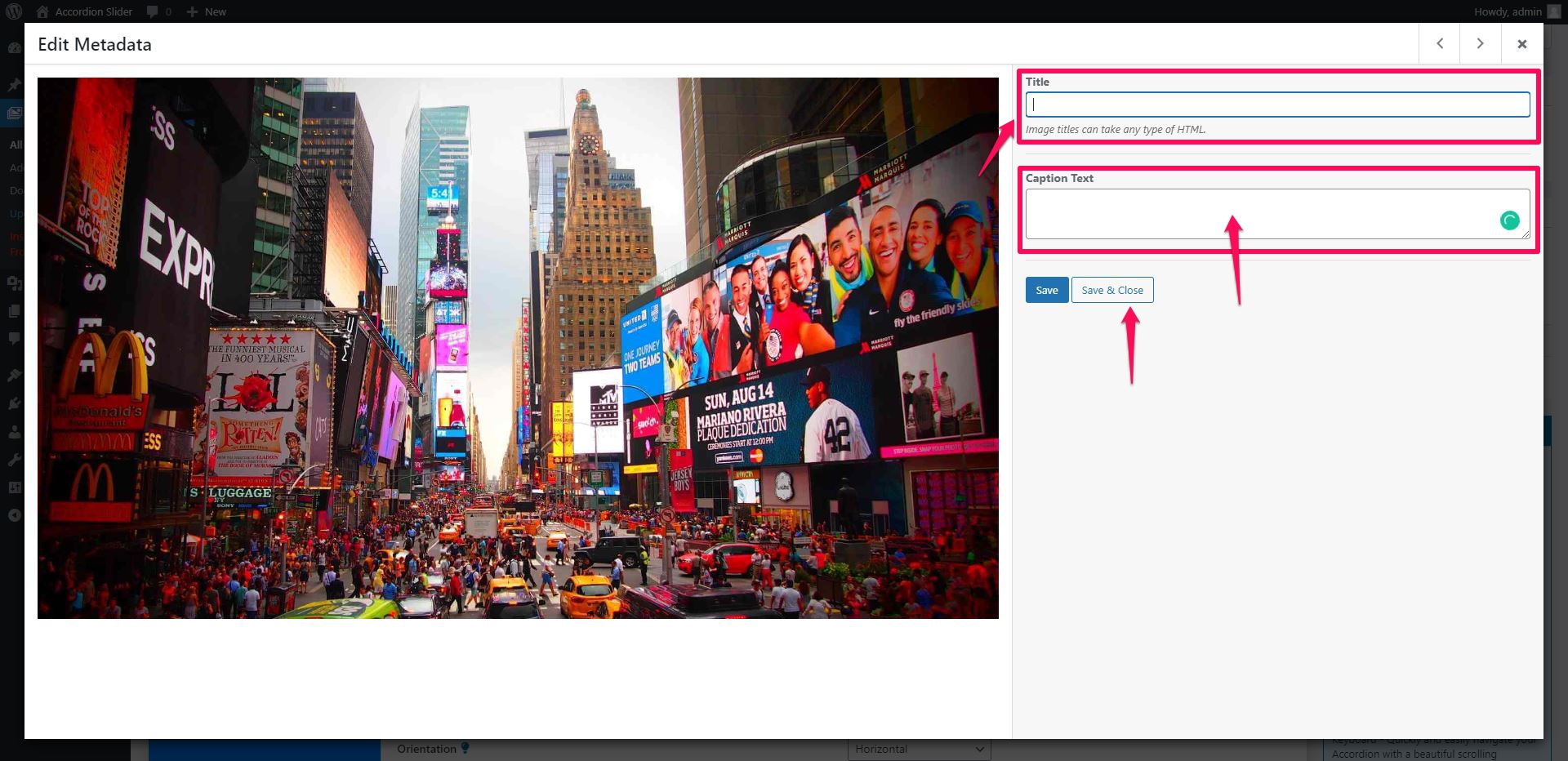1568x761 pixels.
Task: Open Plugins icon in sidebar
Action: point(14,403)
